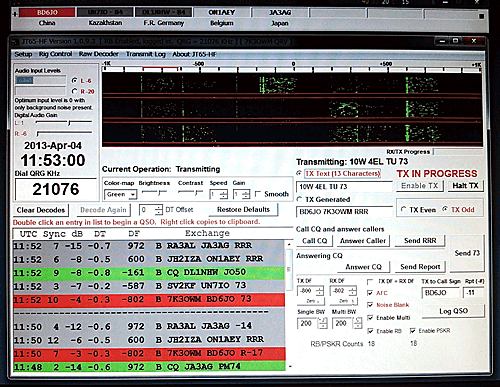Select decode row SV2KF UN7IO 73
500x387 pixels.
149,286
